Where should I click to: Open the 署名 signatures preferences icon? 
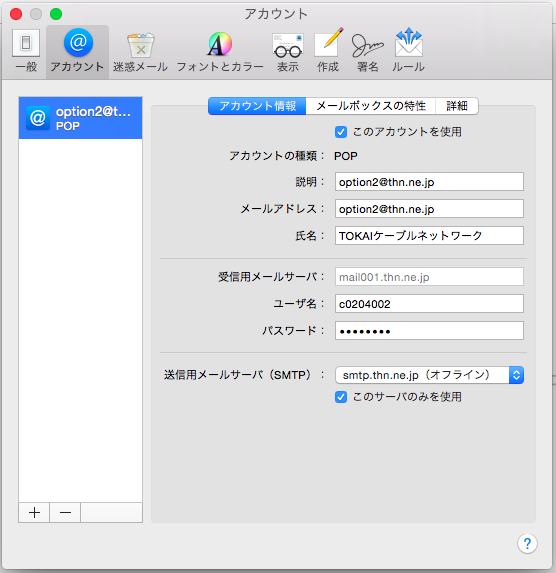coord(367,51)
